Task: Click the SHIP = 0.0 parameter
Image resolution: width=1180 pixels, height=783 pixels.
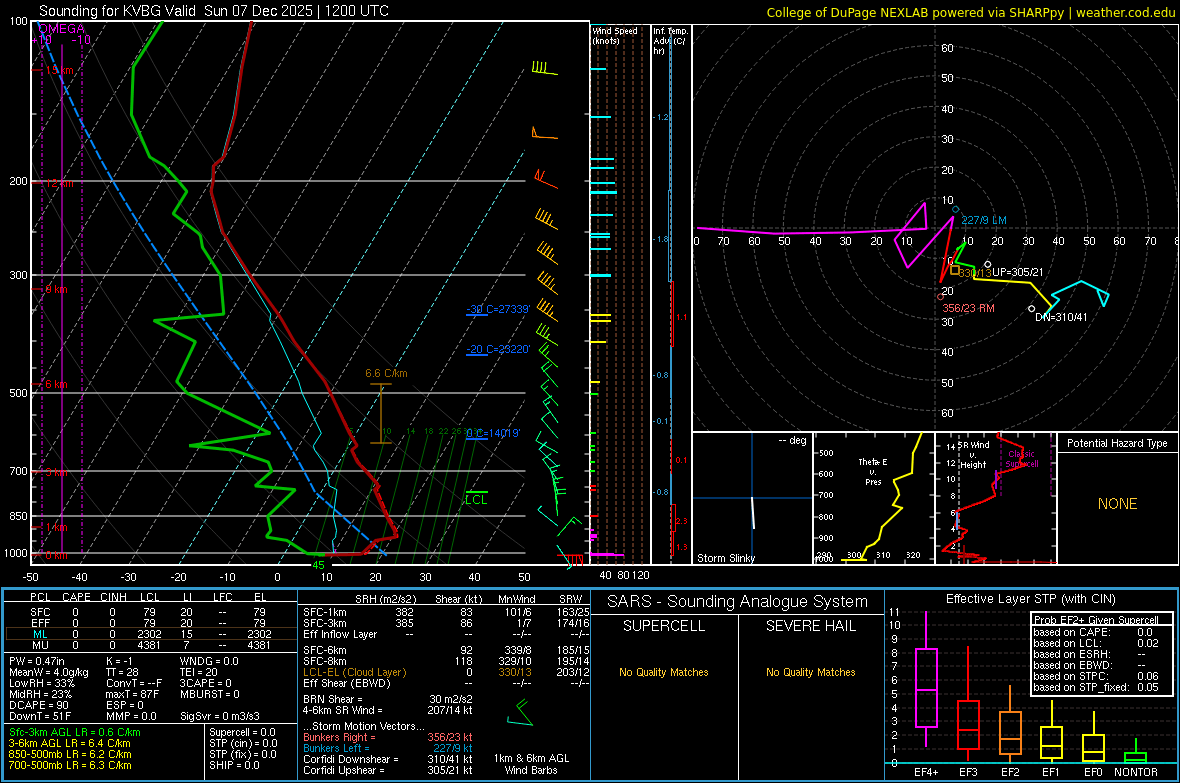Action: 234,766
